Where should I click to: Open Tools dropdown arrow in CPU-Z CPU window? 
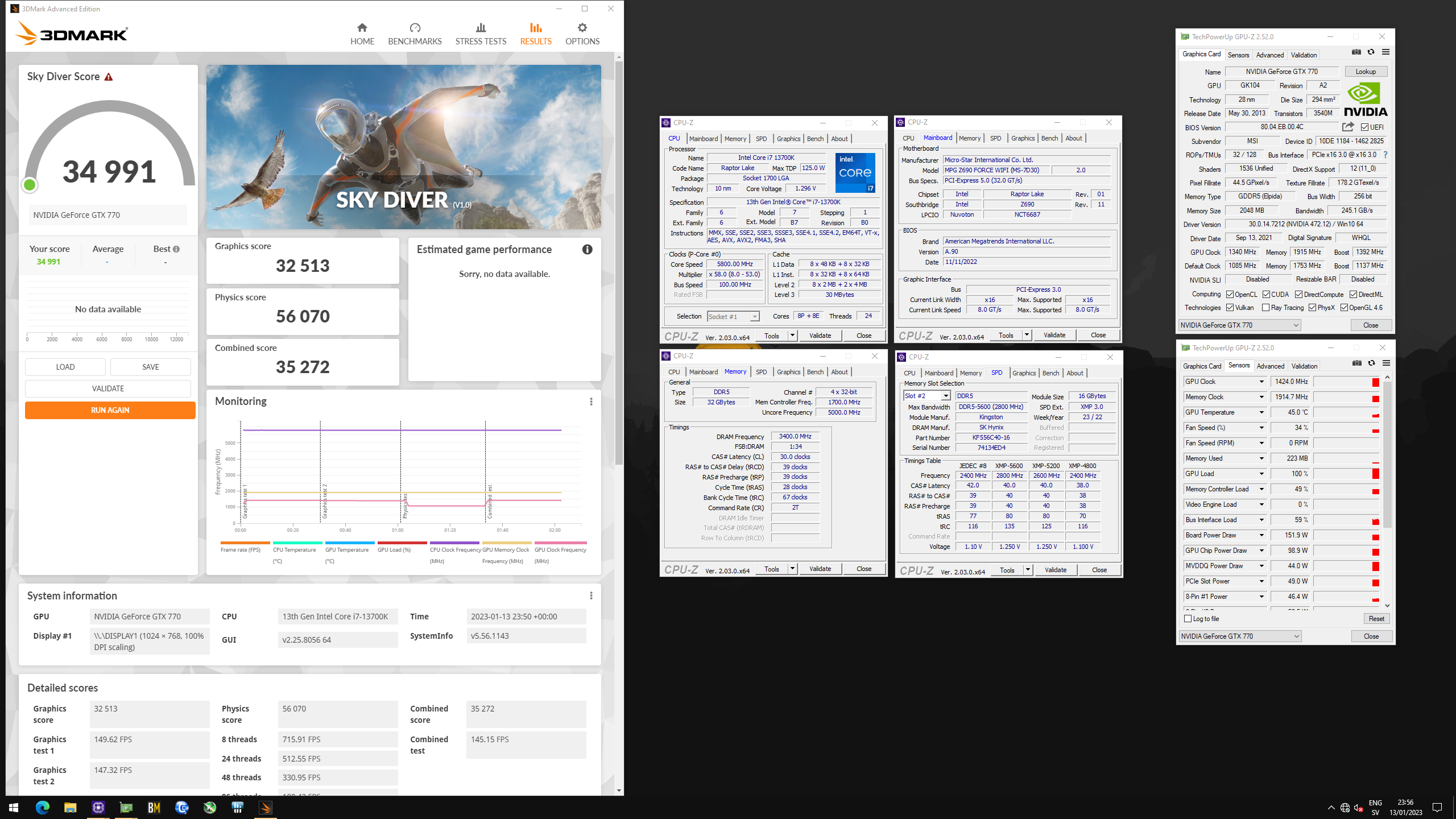pos(792,336)
